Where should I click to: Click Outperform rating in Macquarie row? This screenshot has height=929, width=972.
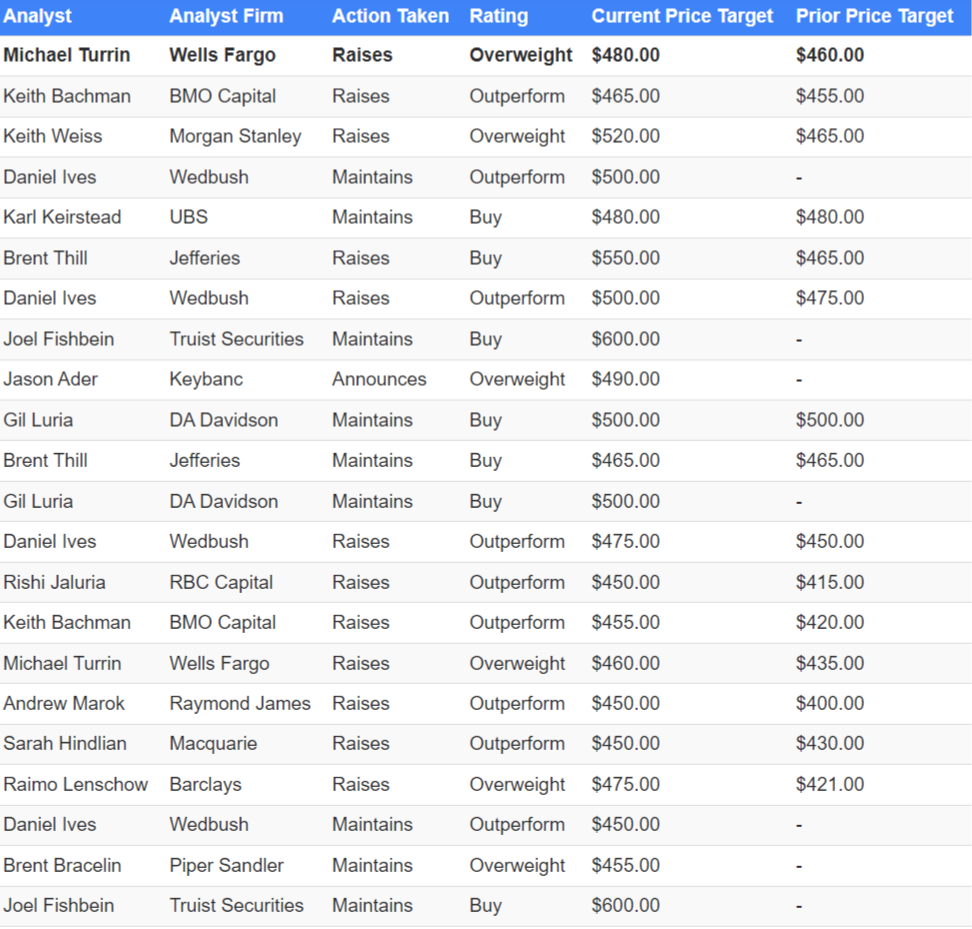(x=517, y=744)
